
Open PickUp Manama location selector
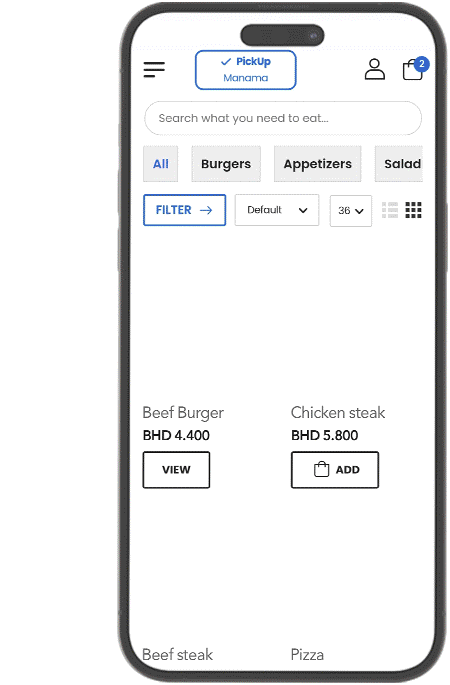[246, 70]
